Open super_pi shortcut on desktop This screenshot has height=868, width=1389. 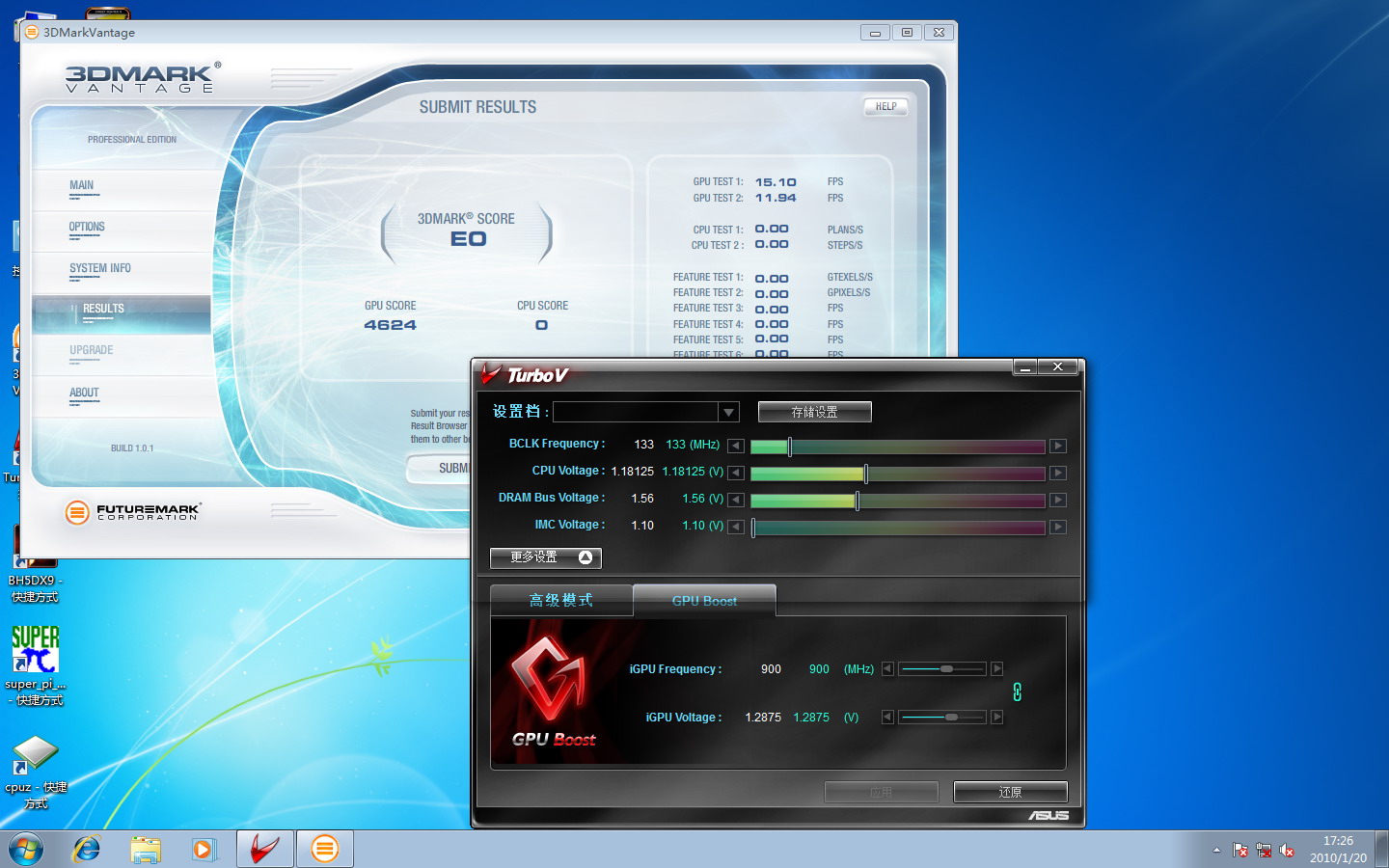coord(35,665)
